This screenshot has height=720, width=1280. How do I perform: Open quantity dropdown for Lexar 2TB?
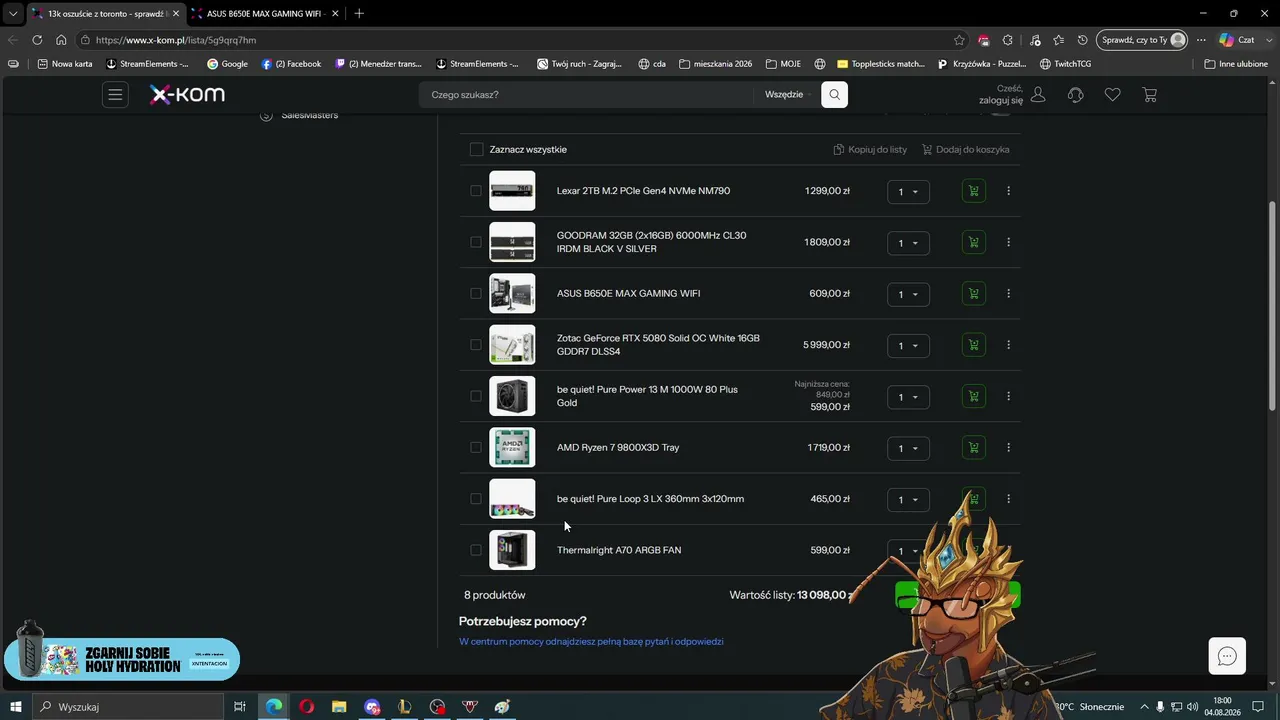pyautogui.click(x=908, y=192)
